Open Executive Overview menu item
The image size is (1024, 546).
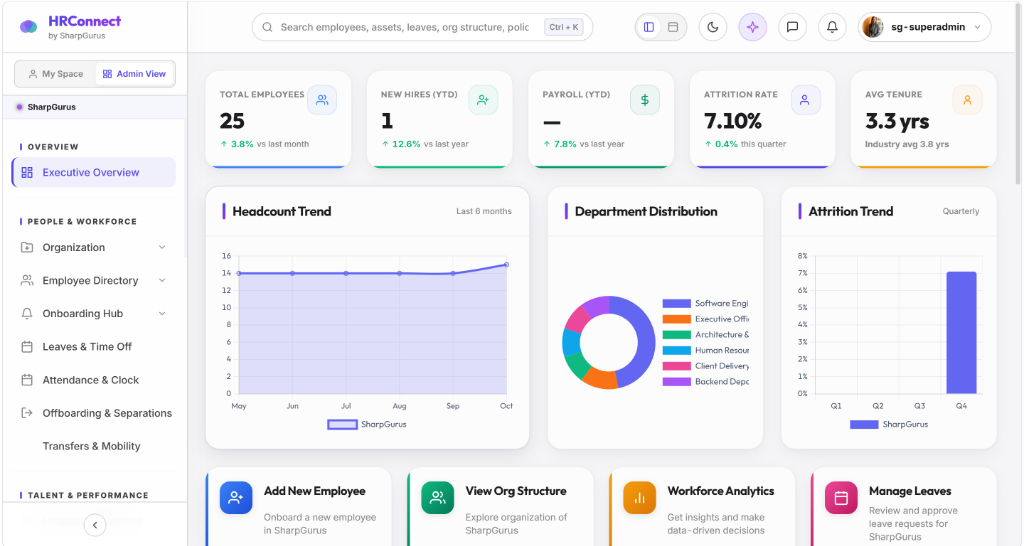(x=94, y=172)
